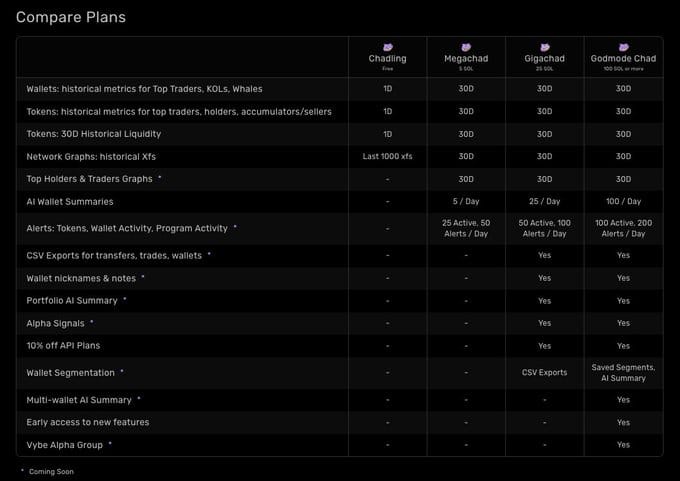Select the Megachad plan header

(x=466, y=59)
